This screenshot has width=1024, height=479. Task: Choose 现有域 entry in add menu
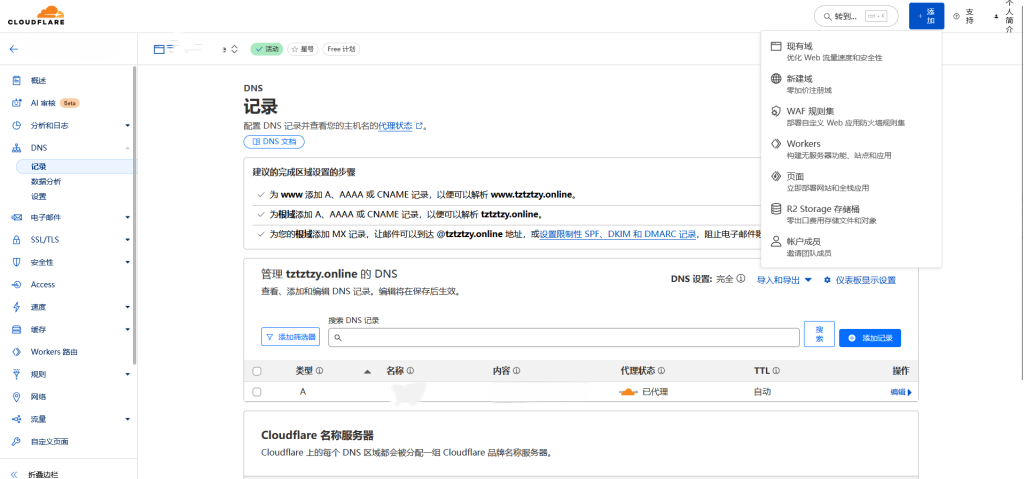coord(851,52)
